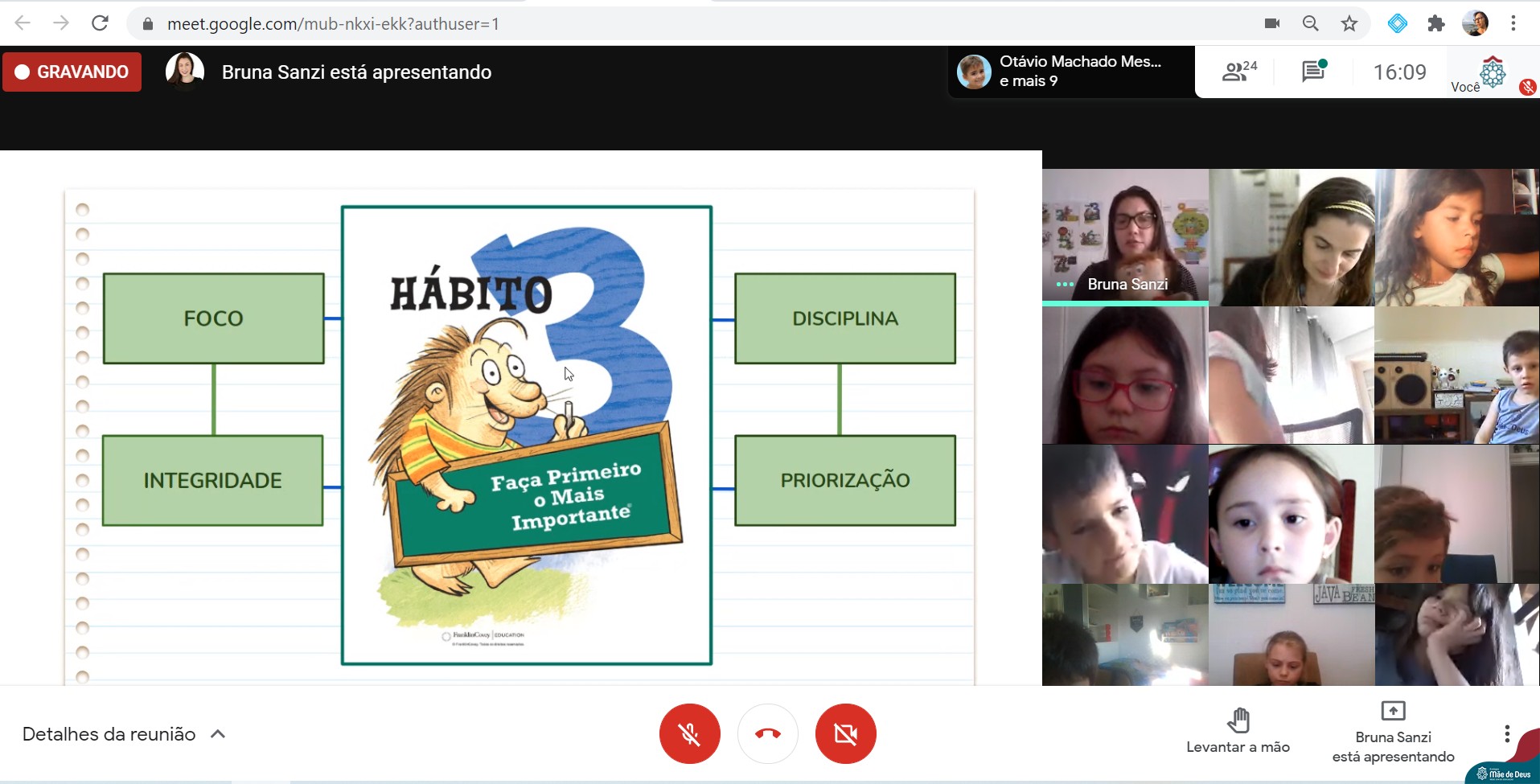
Task: Toggle the camera off button
Action: coord(845,733)
